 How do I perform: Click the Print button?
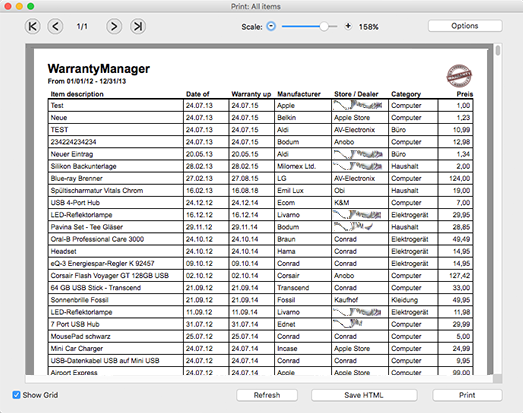click(467, 395)
